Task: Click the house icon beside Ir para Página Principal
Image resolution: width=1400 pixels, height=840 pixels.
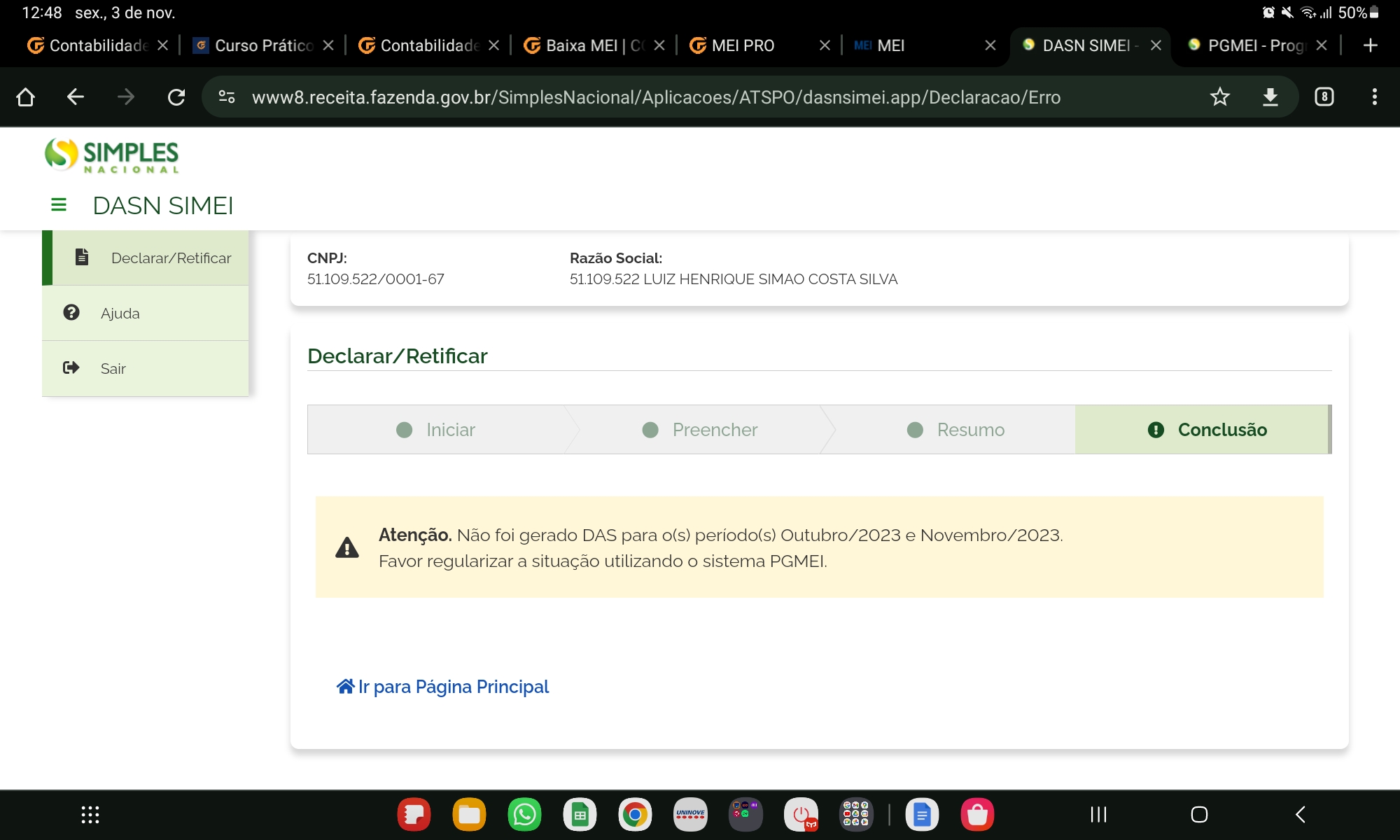Action: [346, 686]
